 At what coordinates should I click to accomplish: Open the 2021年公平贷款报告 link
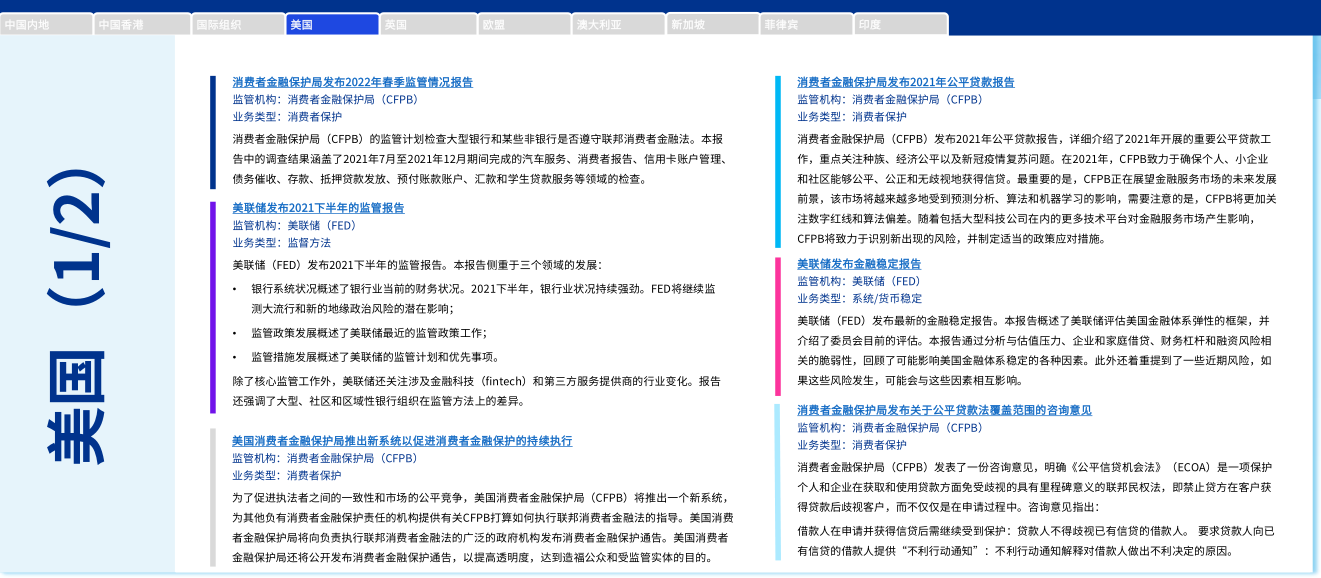pos(905,82)
